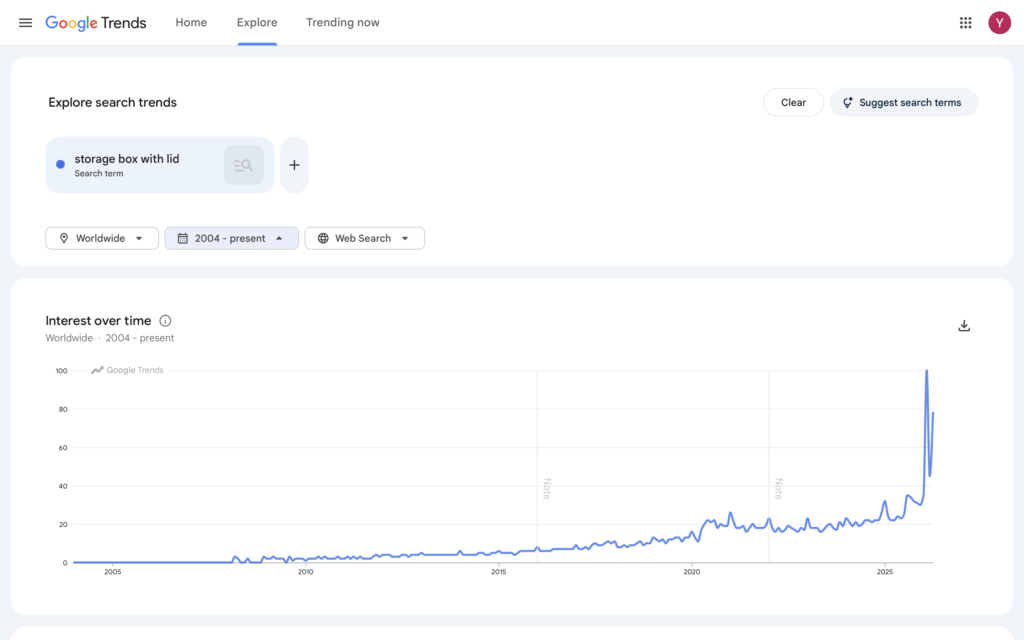1024x640 pixels.
Task: Select the Explore tab
Action: click(257, 23)
